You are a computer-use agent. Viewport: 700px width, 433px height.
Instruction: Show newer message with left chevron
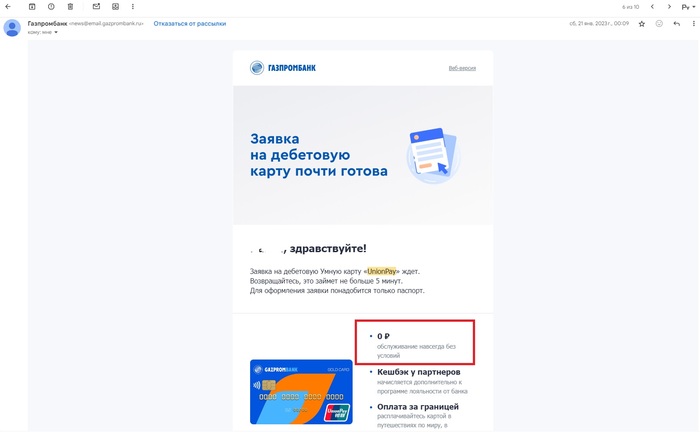[652, 7]
